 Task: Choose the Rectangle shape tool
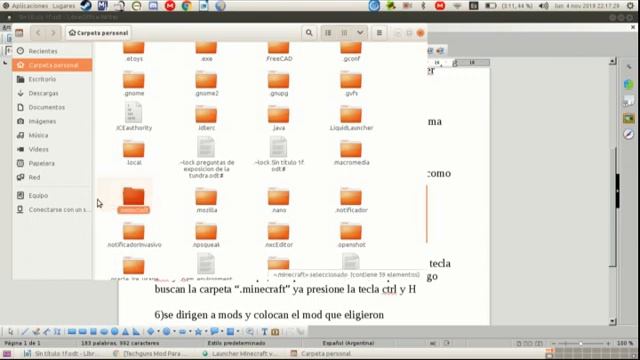[72, 332]
